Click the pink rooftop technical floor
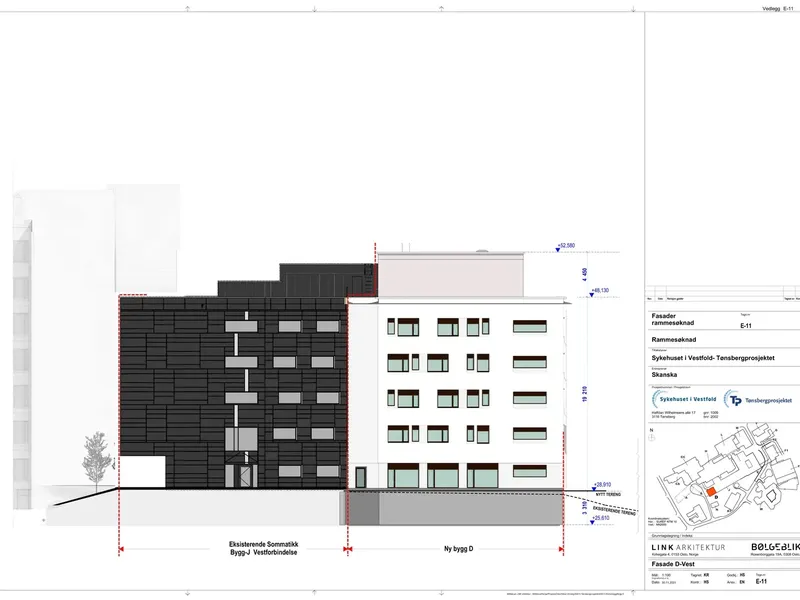The height and width of the screenshot is (600, 800). pos(451,274)
